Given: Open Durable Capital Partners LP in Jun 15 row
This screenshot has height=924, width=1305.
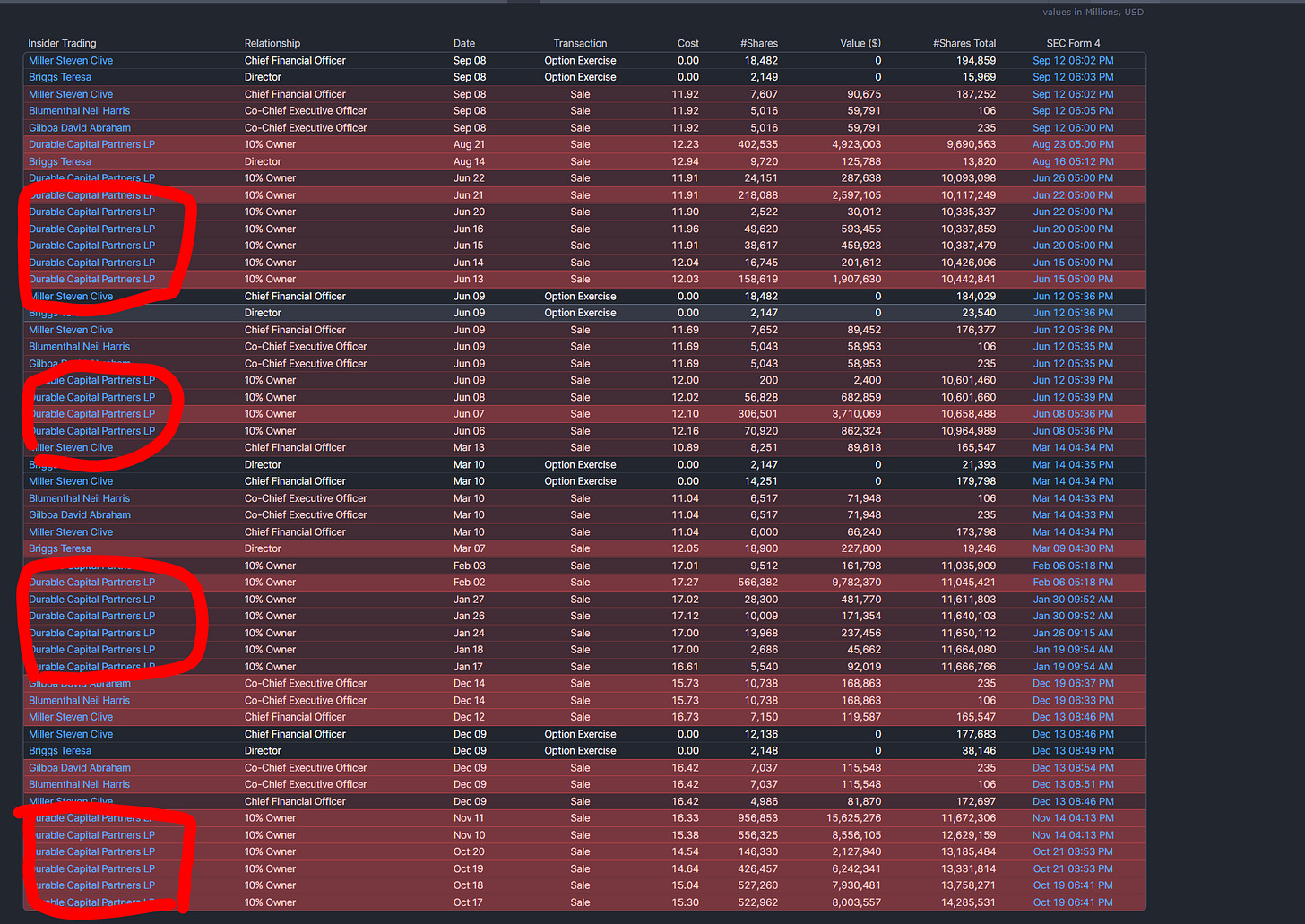Looking at the screenshot, I should click(x=91, y=246).
